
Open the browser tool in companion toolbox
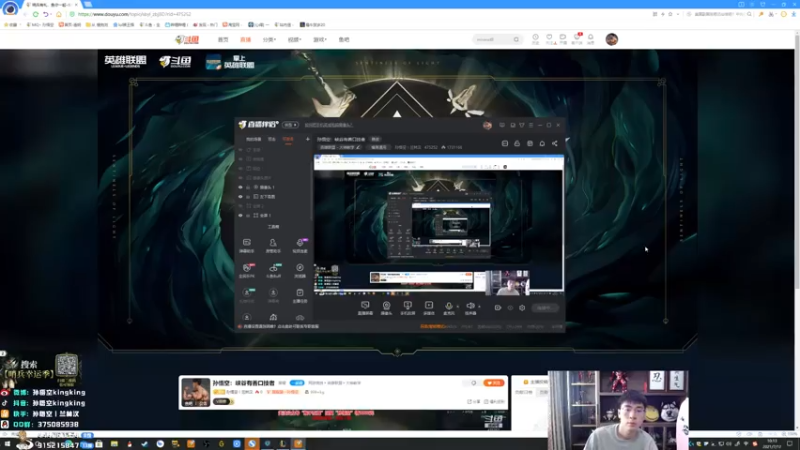point(300,270)
